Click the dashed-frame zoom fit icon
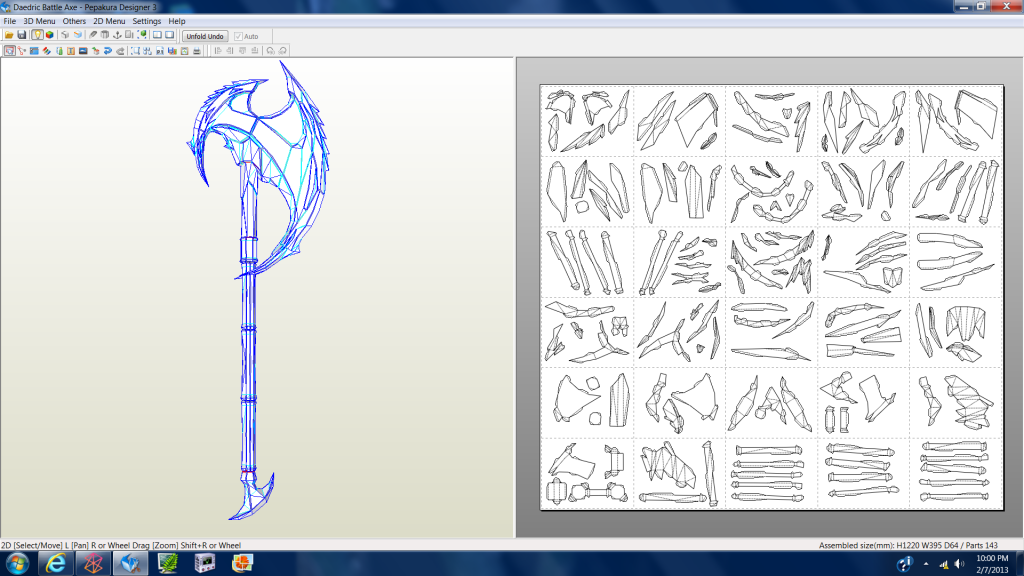 coord(135,51)
